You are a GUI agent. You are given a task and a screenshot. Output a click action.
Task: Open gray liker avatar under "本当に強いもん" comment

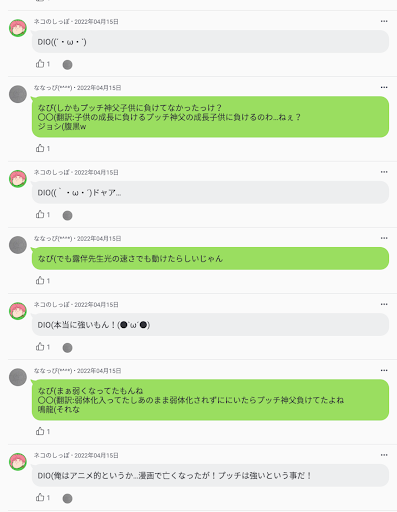[67, 348]
